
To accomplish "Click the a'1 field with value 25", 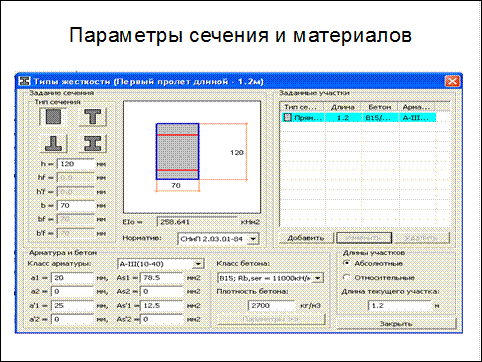I will pyautogui.click(x=72, y=305).
